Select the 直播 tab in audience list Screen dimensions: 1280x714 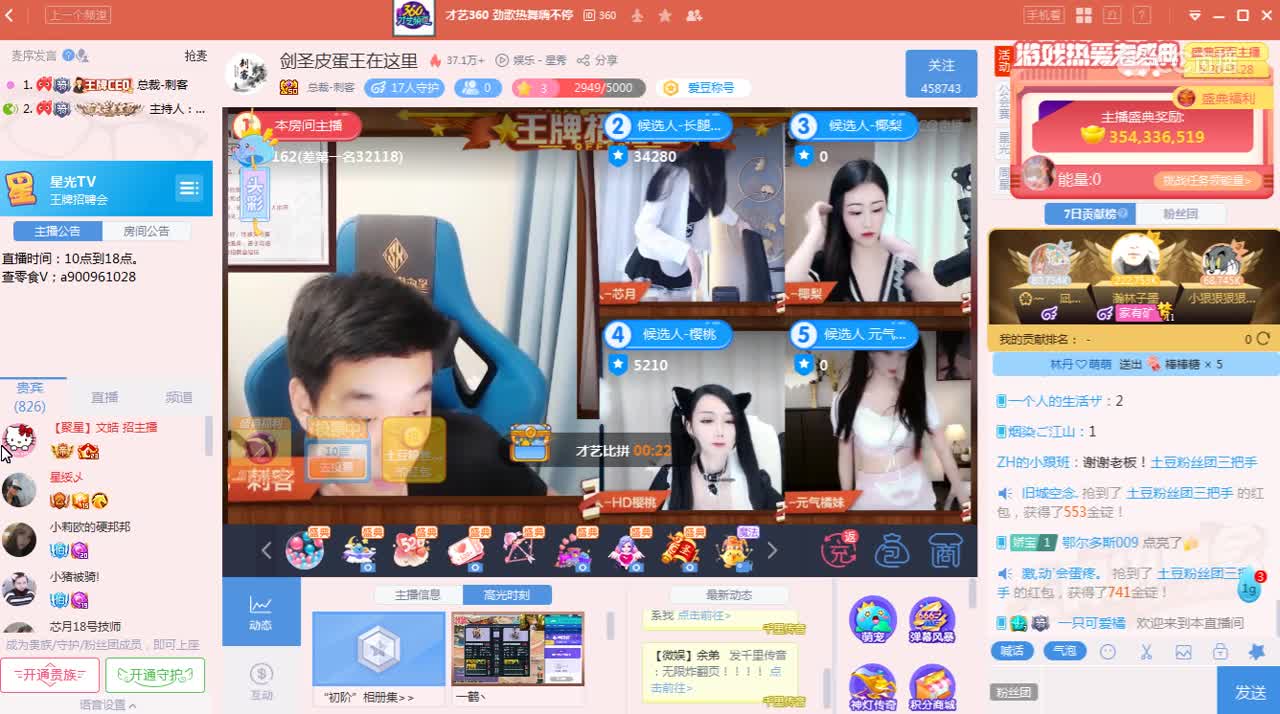105,397
